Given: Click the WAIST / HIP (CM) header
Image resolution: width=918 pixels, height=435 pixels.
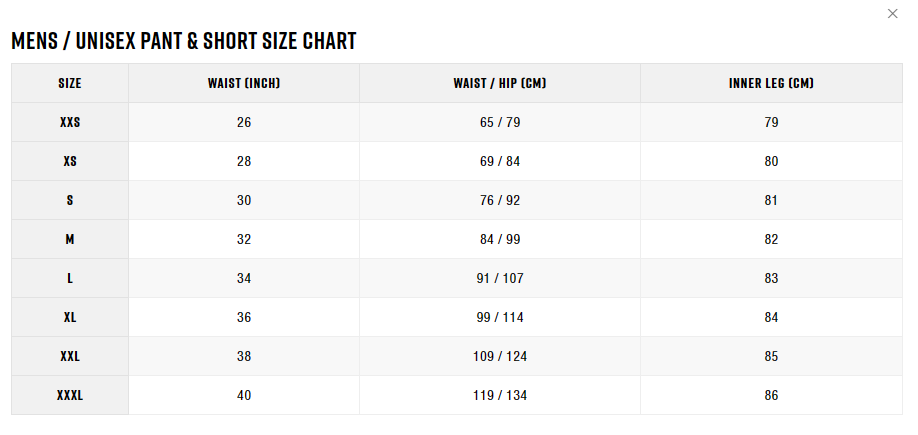Looking at the screenshot, I should pos(499,83).
